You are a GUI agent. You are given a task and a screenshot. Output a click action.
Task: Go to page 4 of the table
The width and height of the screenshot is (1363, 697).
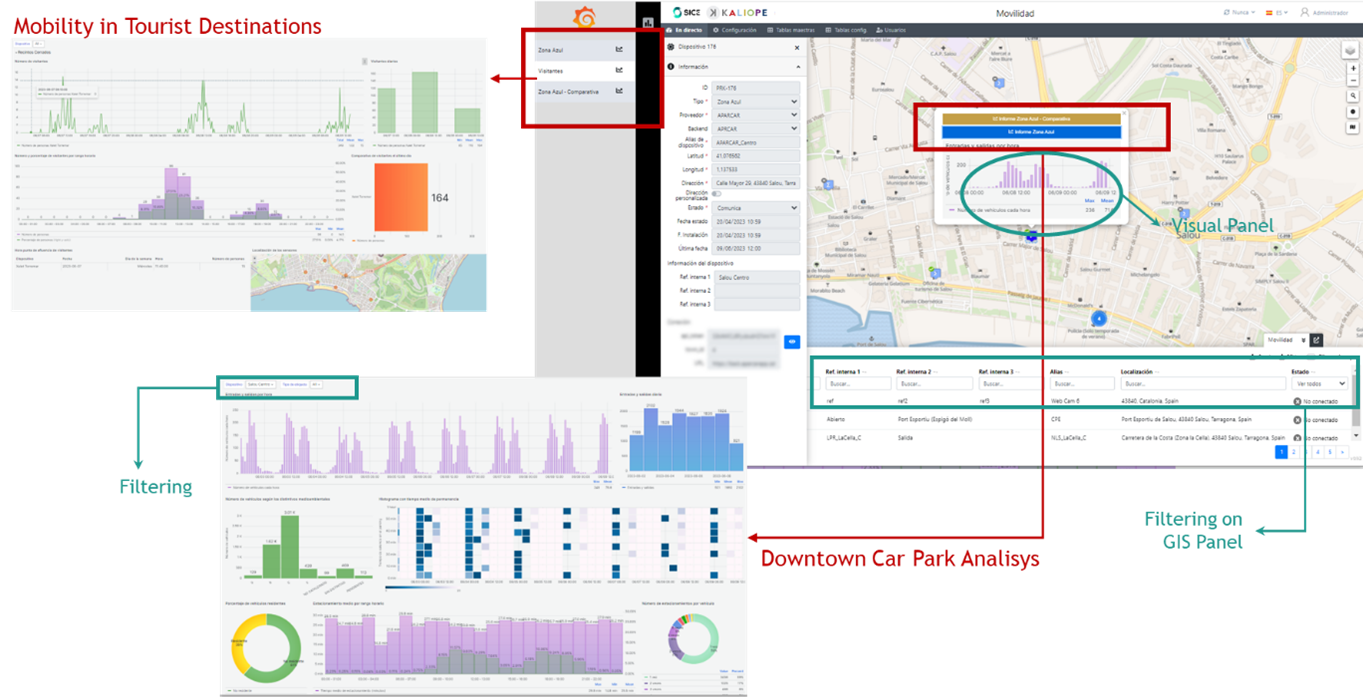pos(1318,453)
